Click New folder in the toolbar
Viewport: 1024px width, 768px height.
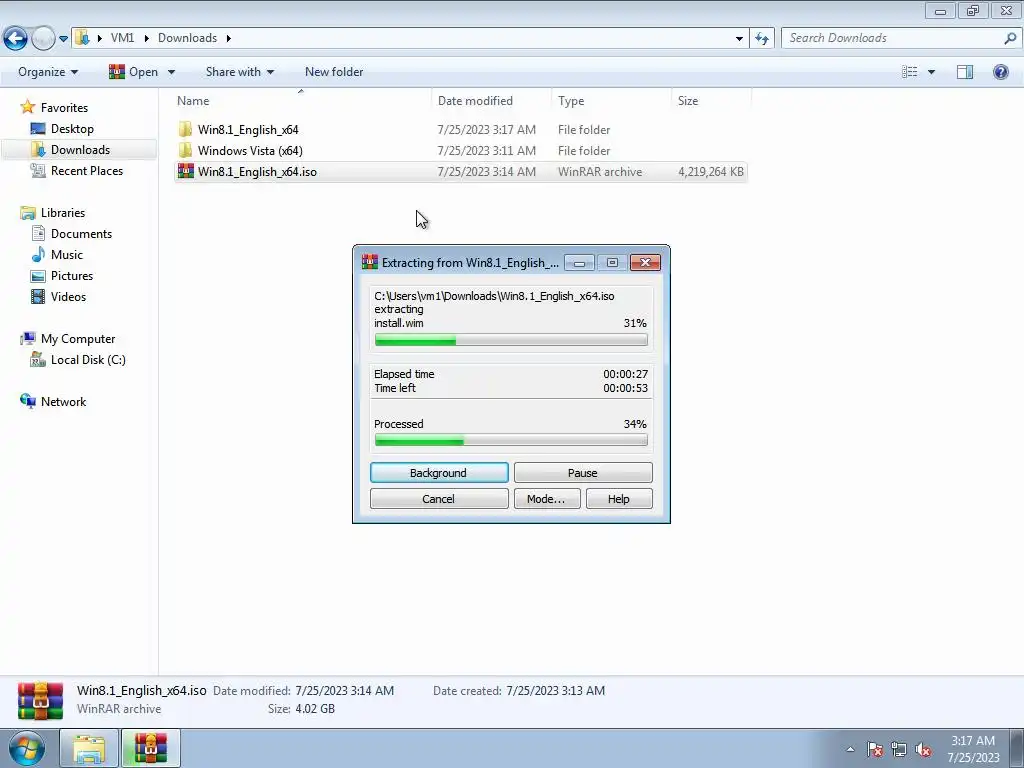[334, 72]
